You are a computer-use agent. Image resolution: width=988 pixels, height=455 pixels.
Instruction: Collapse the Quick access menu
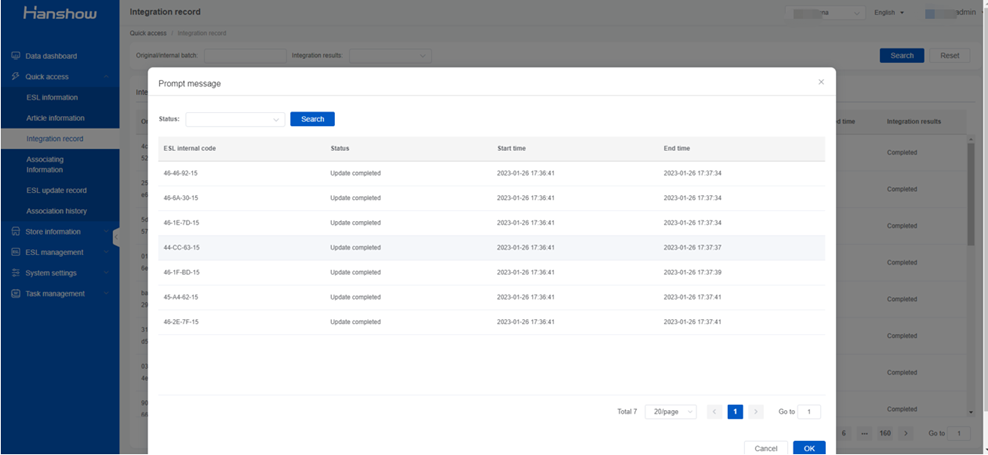106,76
